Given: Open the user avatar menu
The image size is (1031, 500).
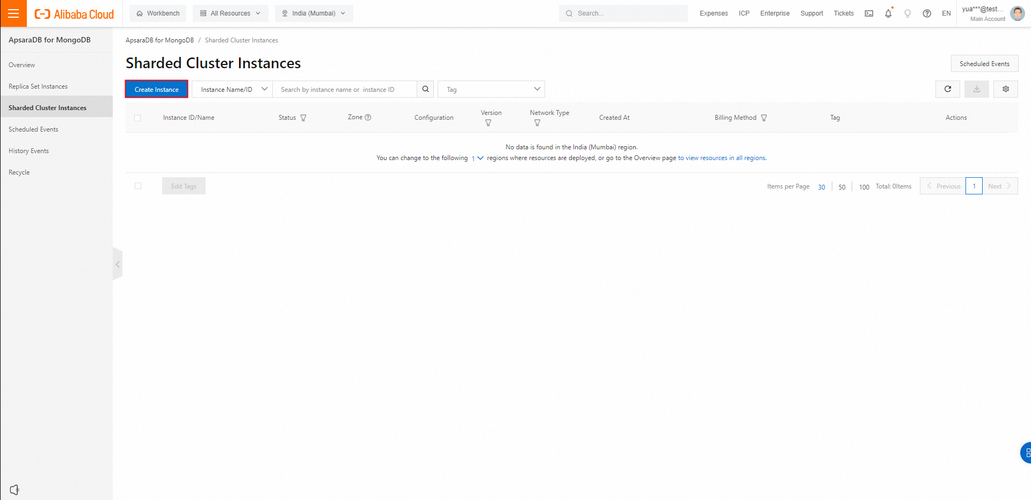Looking at the screenshot, I should [1017, 13].
